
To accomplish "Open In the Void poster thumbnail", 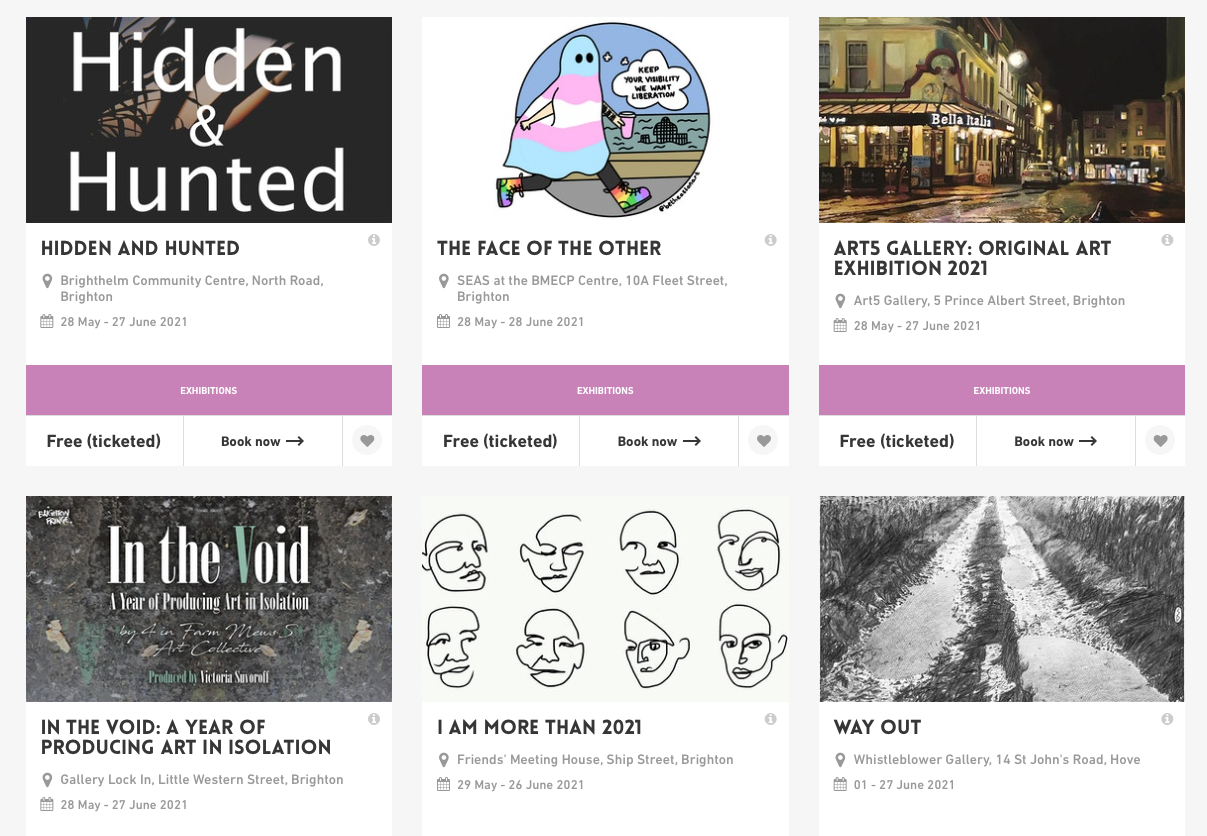I will tap(209, 599).
